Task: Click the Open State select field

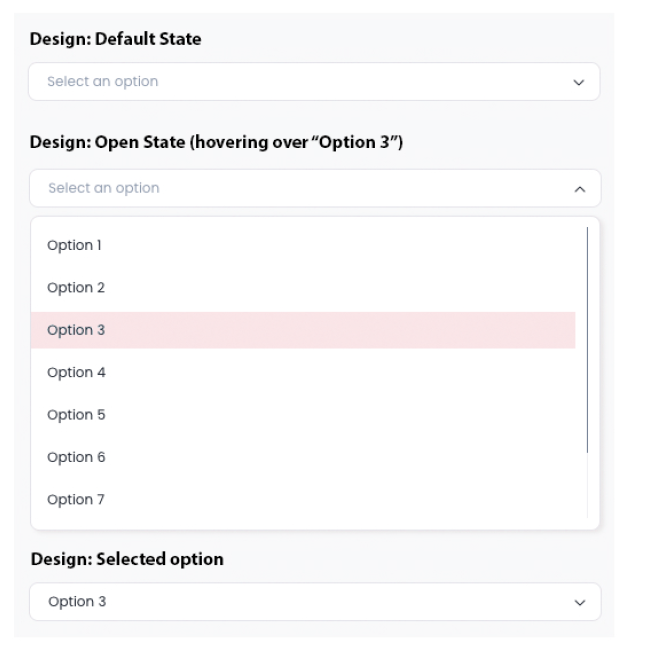Action: [x=315, y=188]
